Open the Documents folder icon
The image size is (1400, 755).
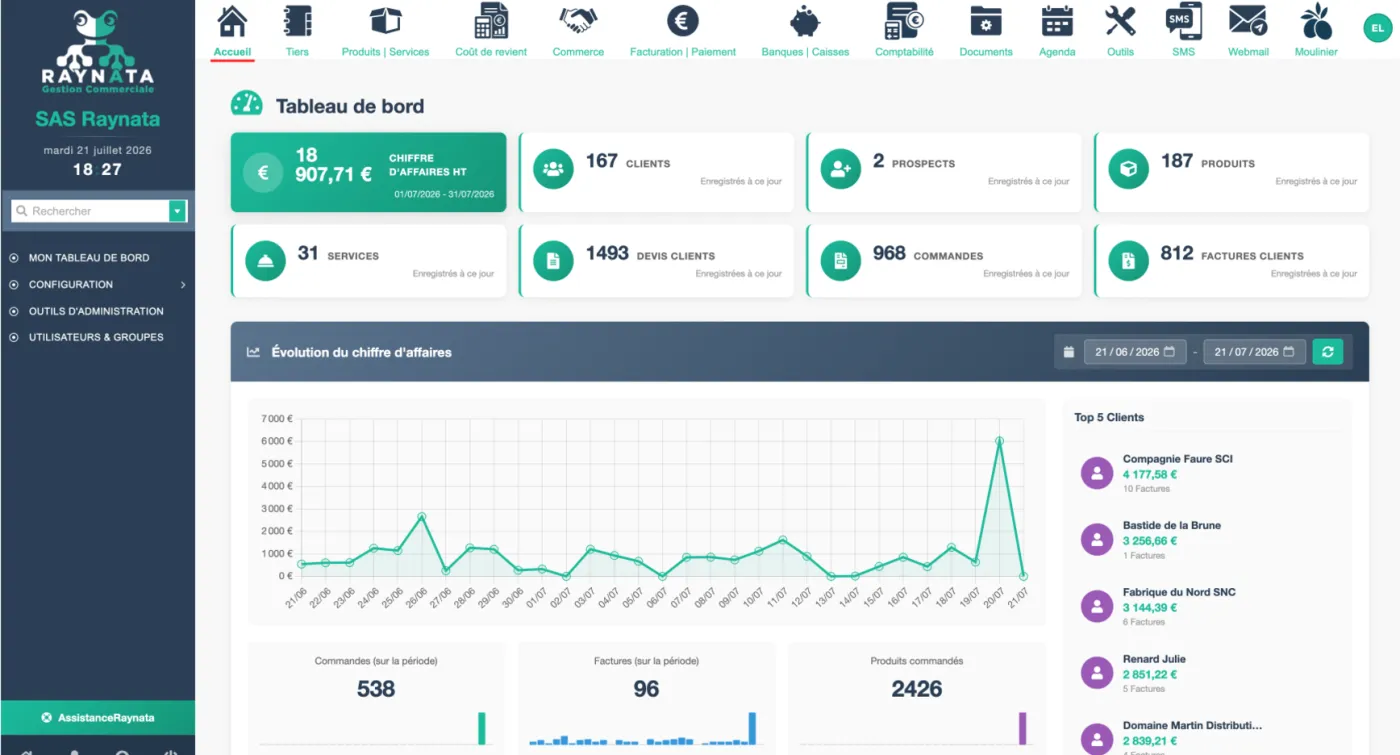[x=986, y=20]
